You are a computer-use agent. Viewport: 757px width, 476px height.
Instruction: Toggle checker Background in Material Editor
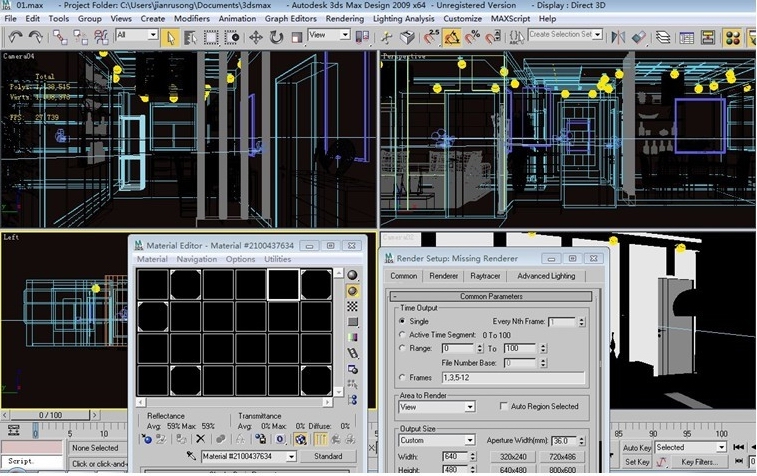pos(352,306)
